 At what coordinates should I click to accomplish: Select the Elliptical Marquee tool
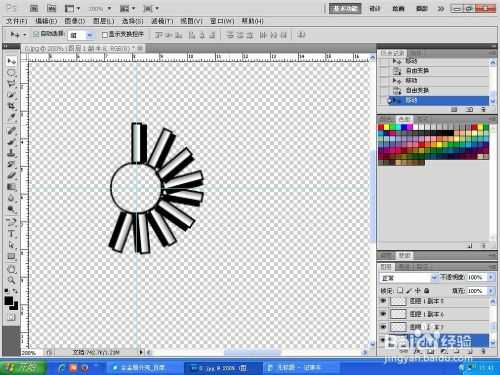pyautogui.click(x=12, y=72)
